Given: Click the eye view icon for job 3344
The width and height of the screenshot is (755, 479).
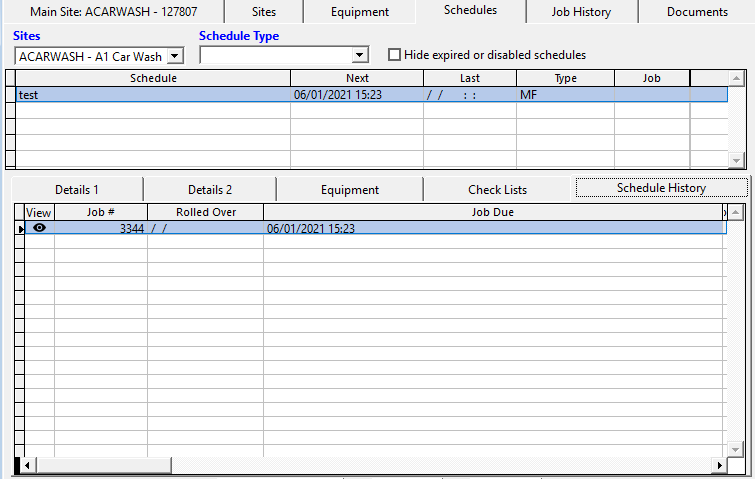Looking at the screenshot, I should click(x=39, y=228).
